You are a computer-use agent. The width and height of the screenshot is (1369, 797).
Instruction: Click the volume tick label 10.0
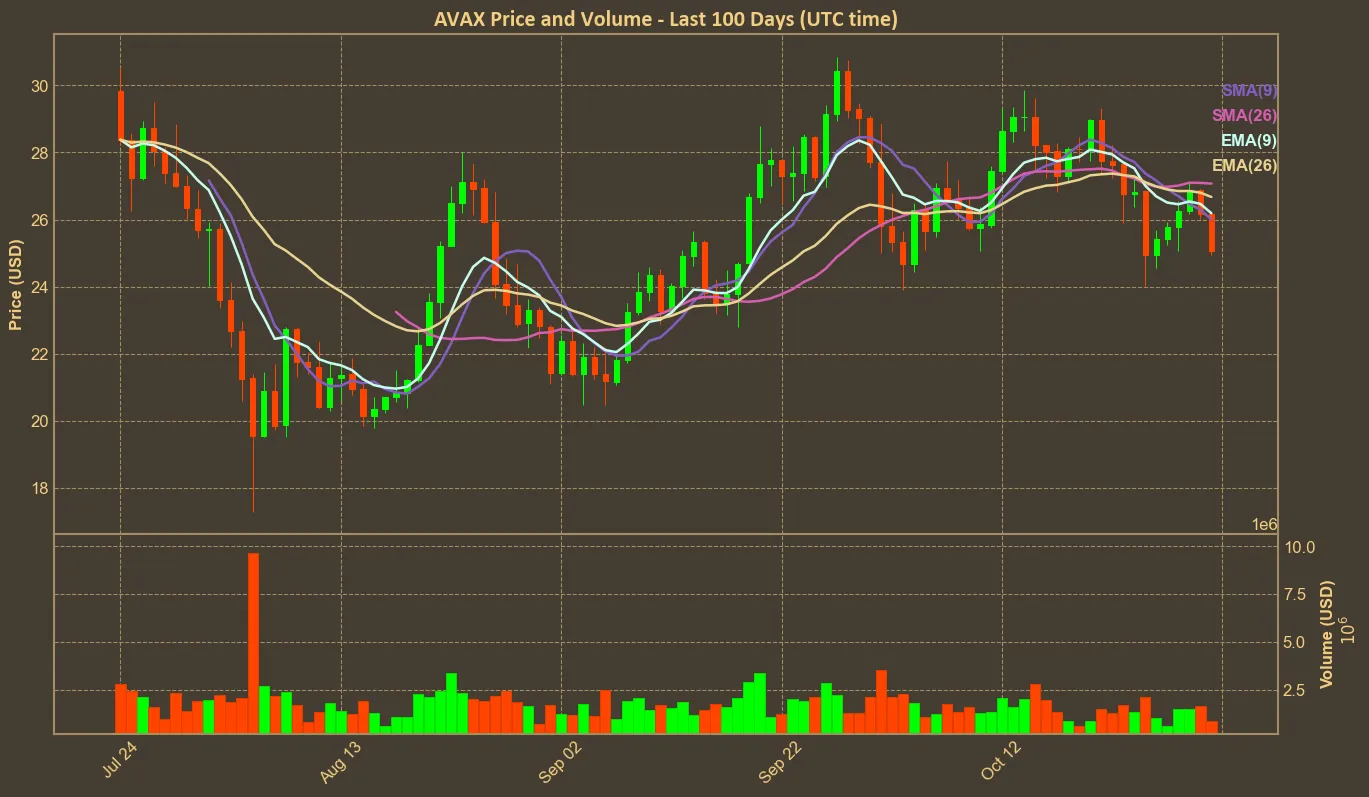click(1300, 548)
